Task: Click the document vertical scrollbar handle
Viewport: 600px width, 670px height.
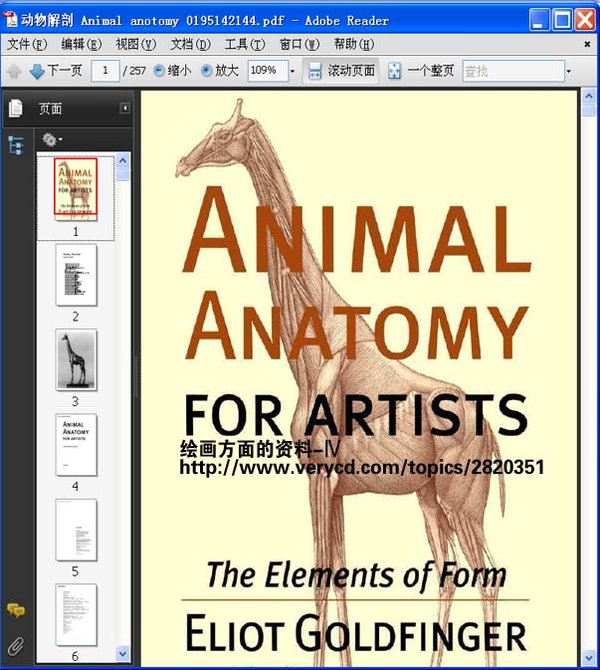Action: pos(589,111)
